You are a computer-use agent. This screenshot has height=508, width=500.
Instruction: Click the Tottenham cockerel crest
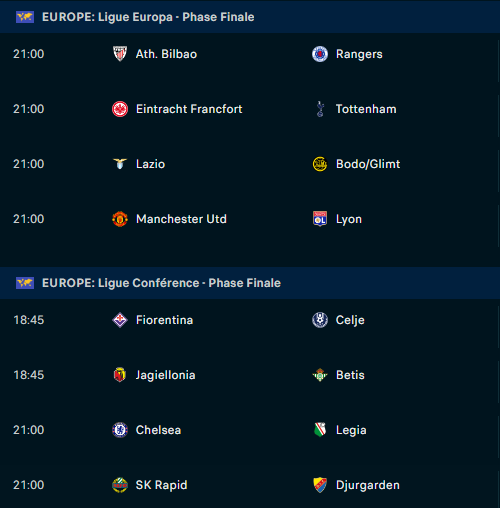click(320, 109)
